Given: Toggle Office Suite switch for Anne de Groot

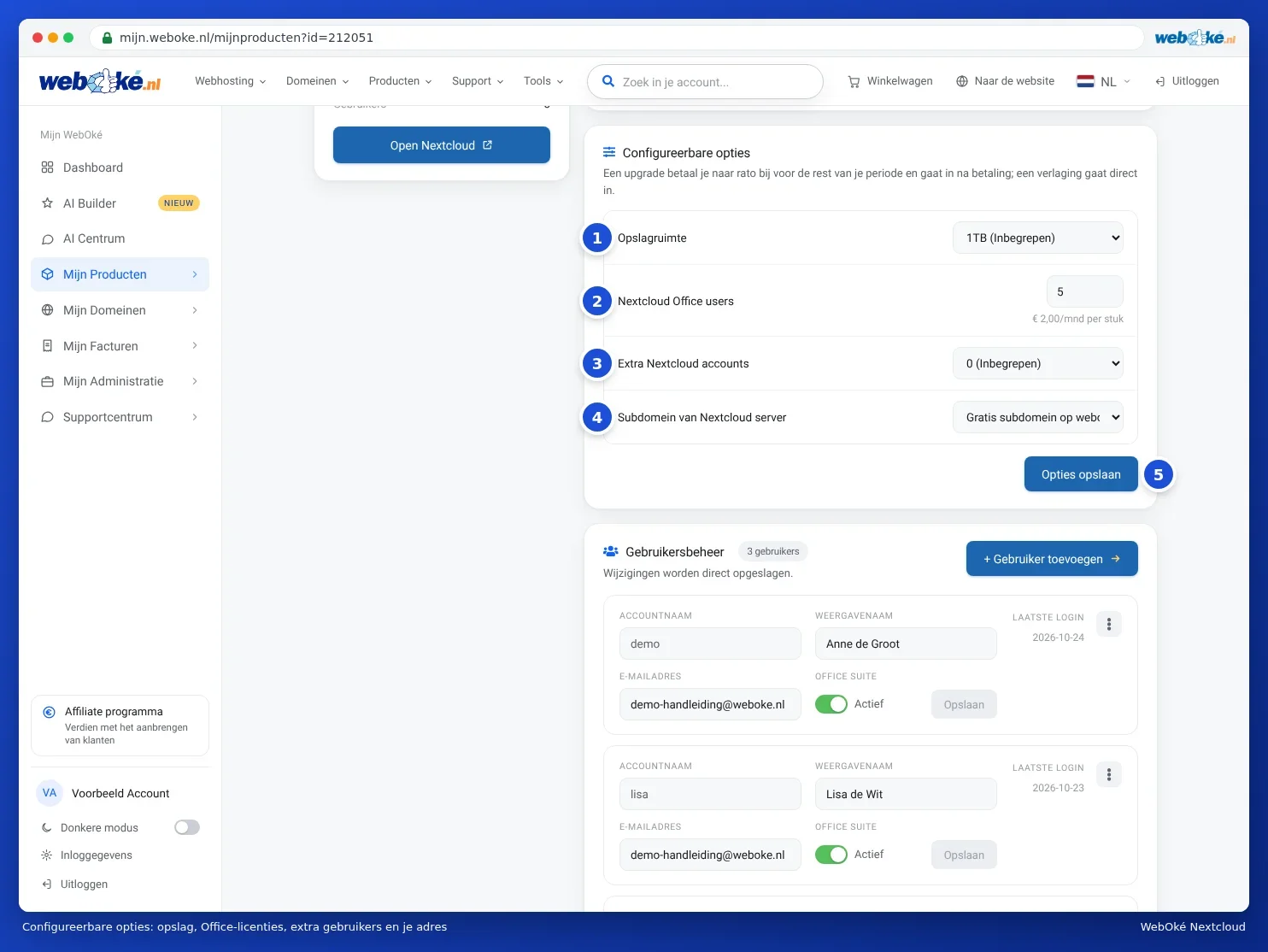Looking at the screenshot, I should point(831,704).
